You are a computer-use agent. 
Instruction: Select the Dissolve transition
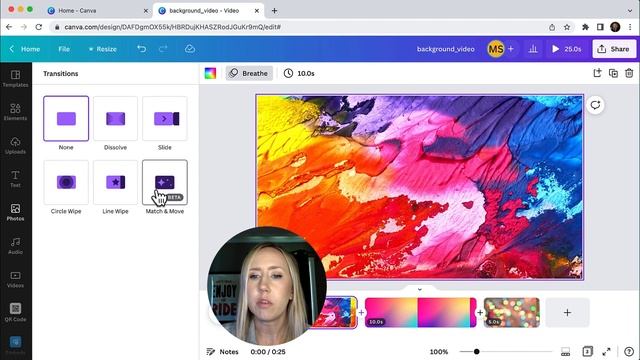116,118
